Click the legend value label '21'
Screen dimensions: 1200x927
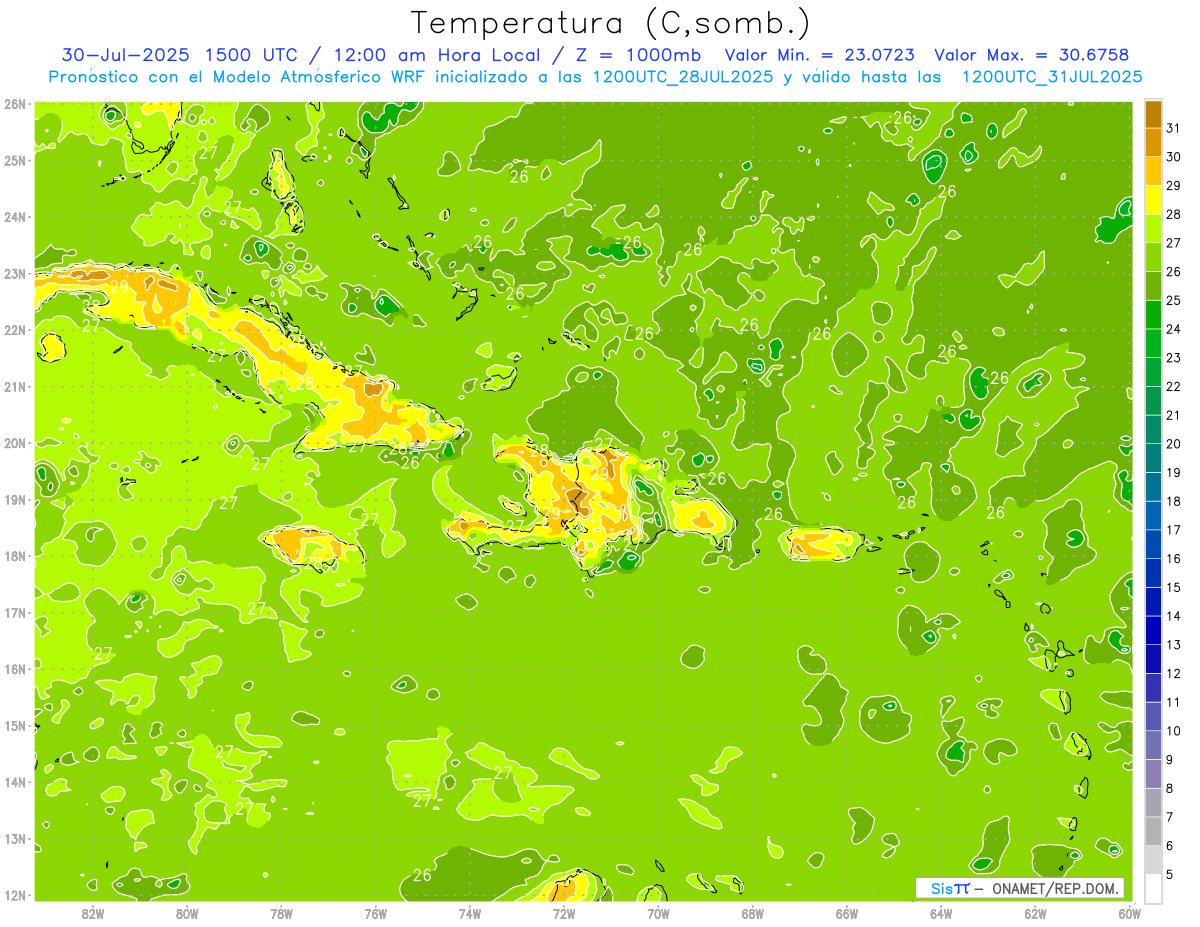pos(1173,415)
